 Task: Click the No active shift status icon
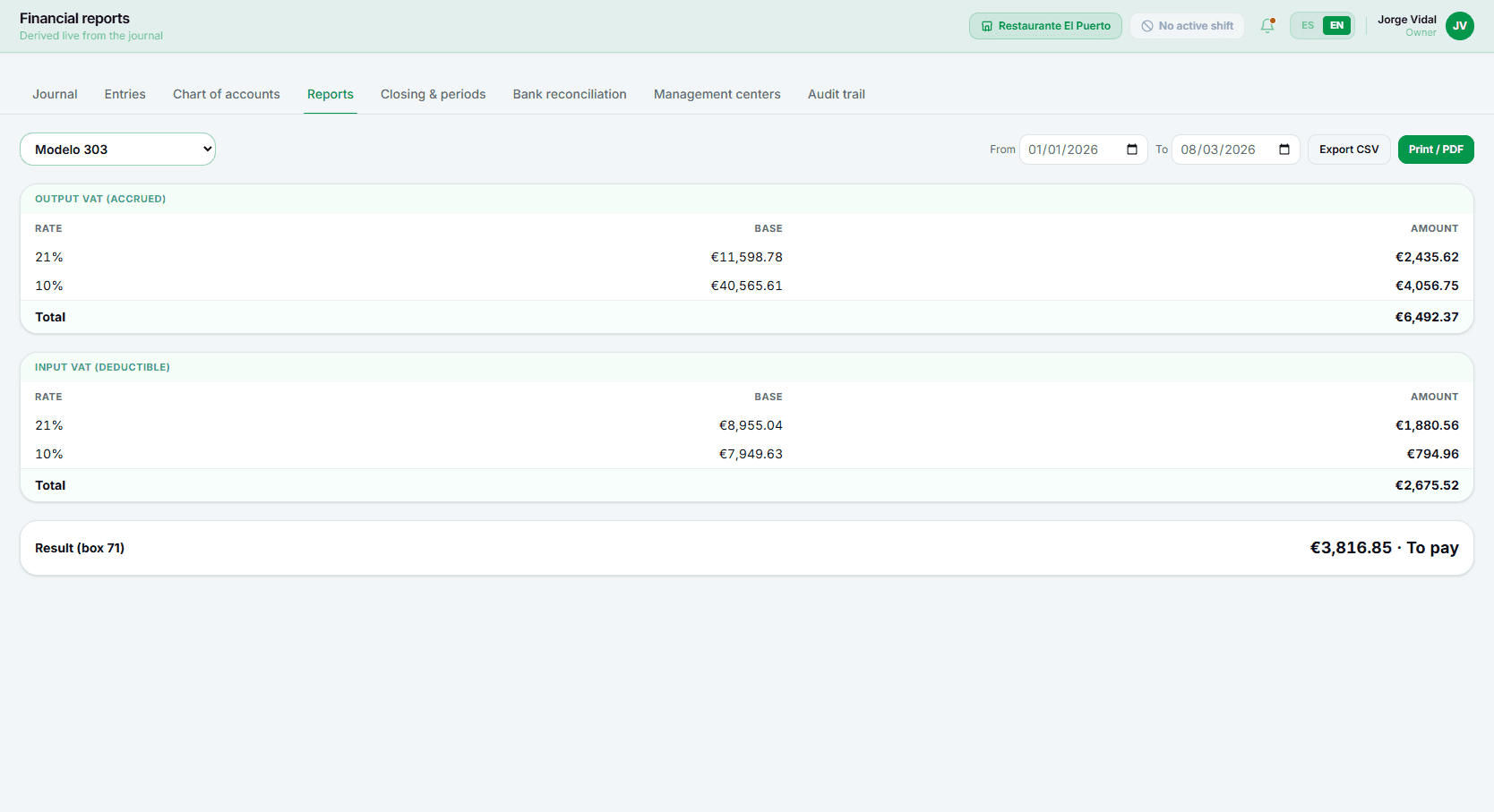1146,26
